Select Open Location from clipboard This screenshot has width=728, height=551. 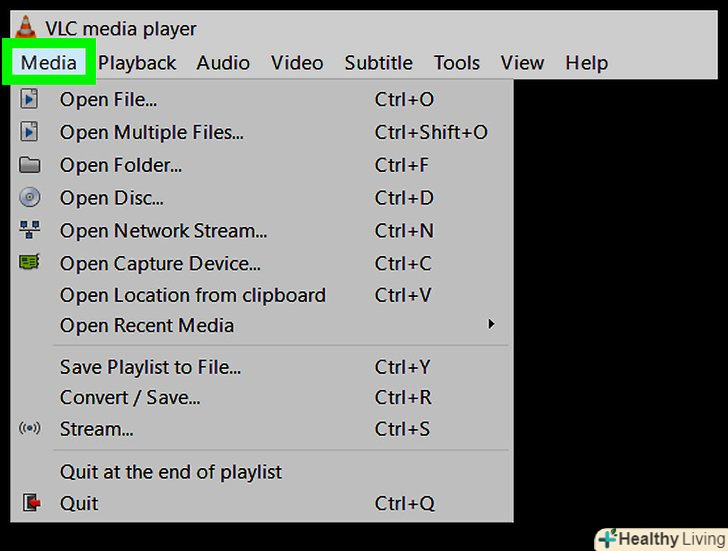click(193, 295)
